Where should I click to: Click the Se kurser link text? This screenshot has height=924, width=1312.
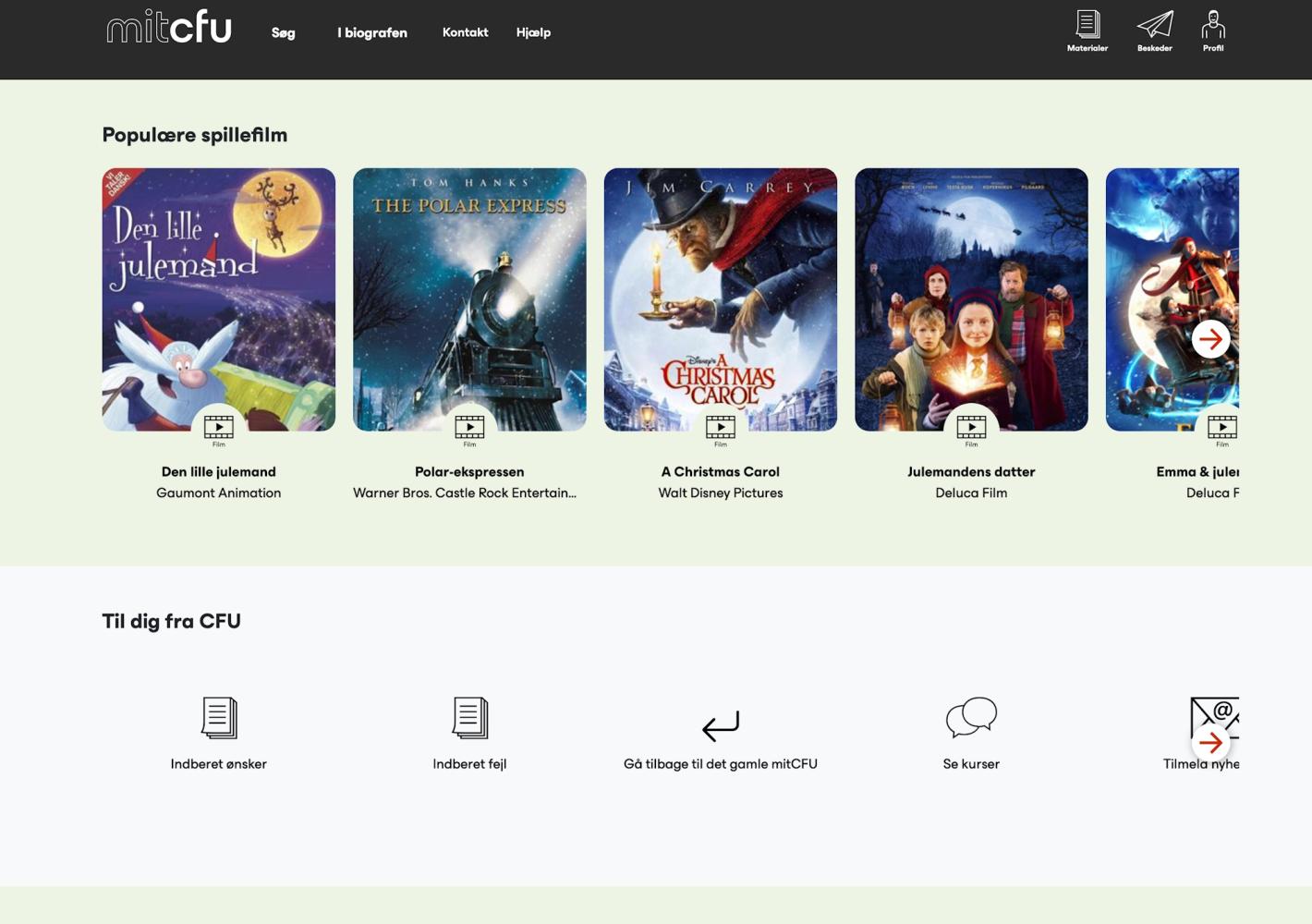[x=971, y=764]
